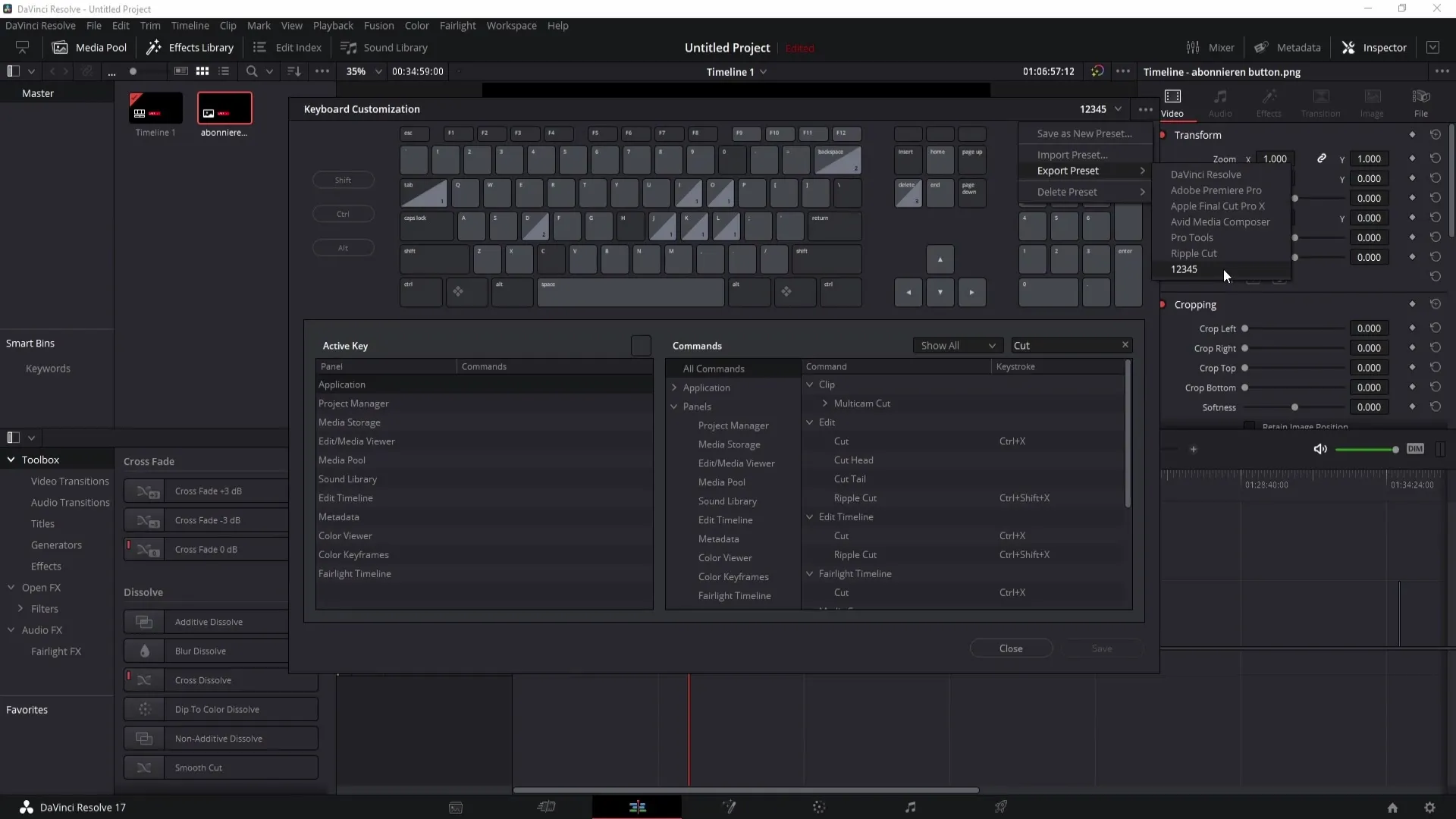Screen dimensions: 1456x819
Task: Open the Edit Index panel
Action: [x=287, y=47]
